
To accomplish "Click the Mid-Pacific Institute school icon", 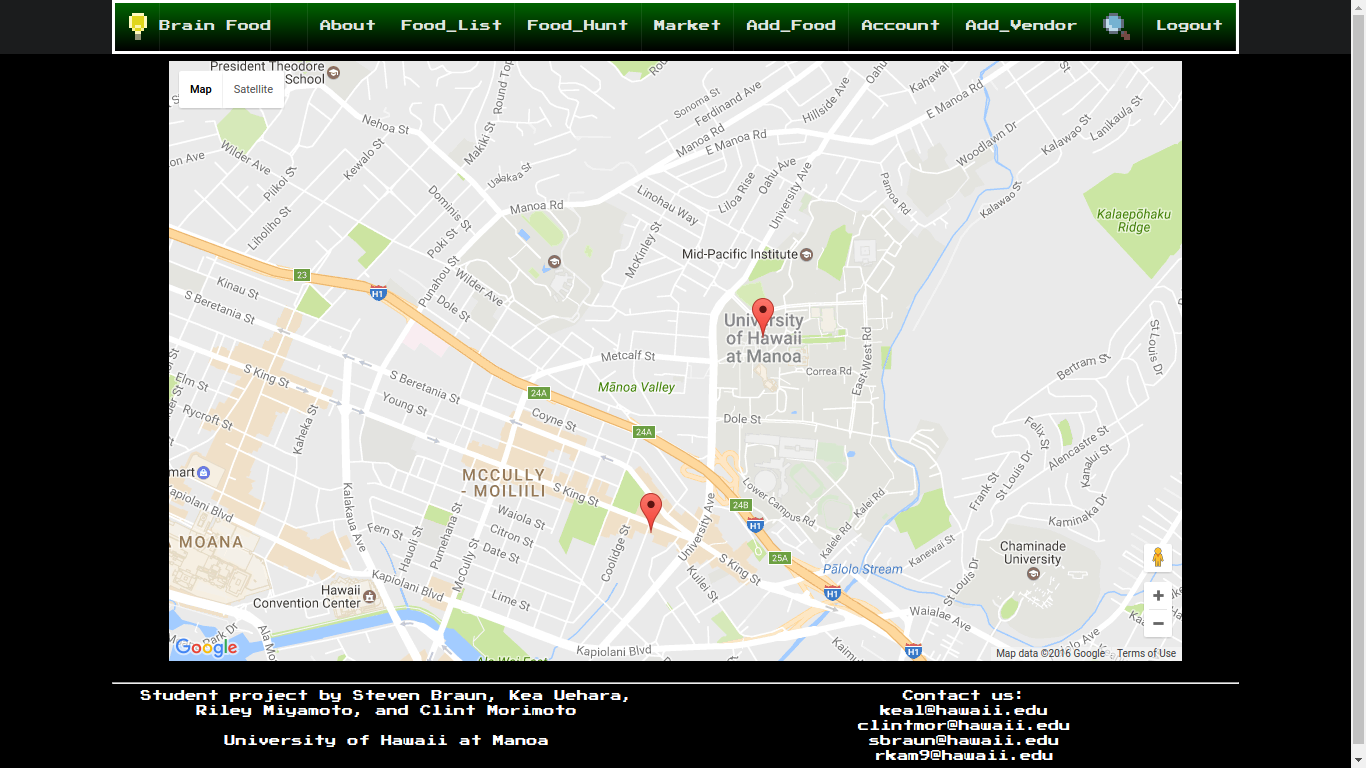I will pyautogui.click(x=806, y=254).
